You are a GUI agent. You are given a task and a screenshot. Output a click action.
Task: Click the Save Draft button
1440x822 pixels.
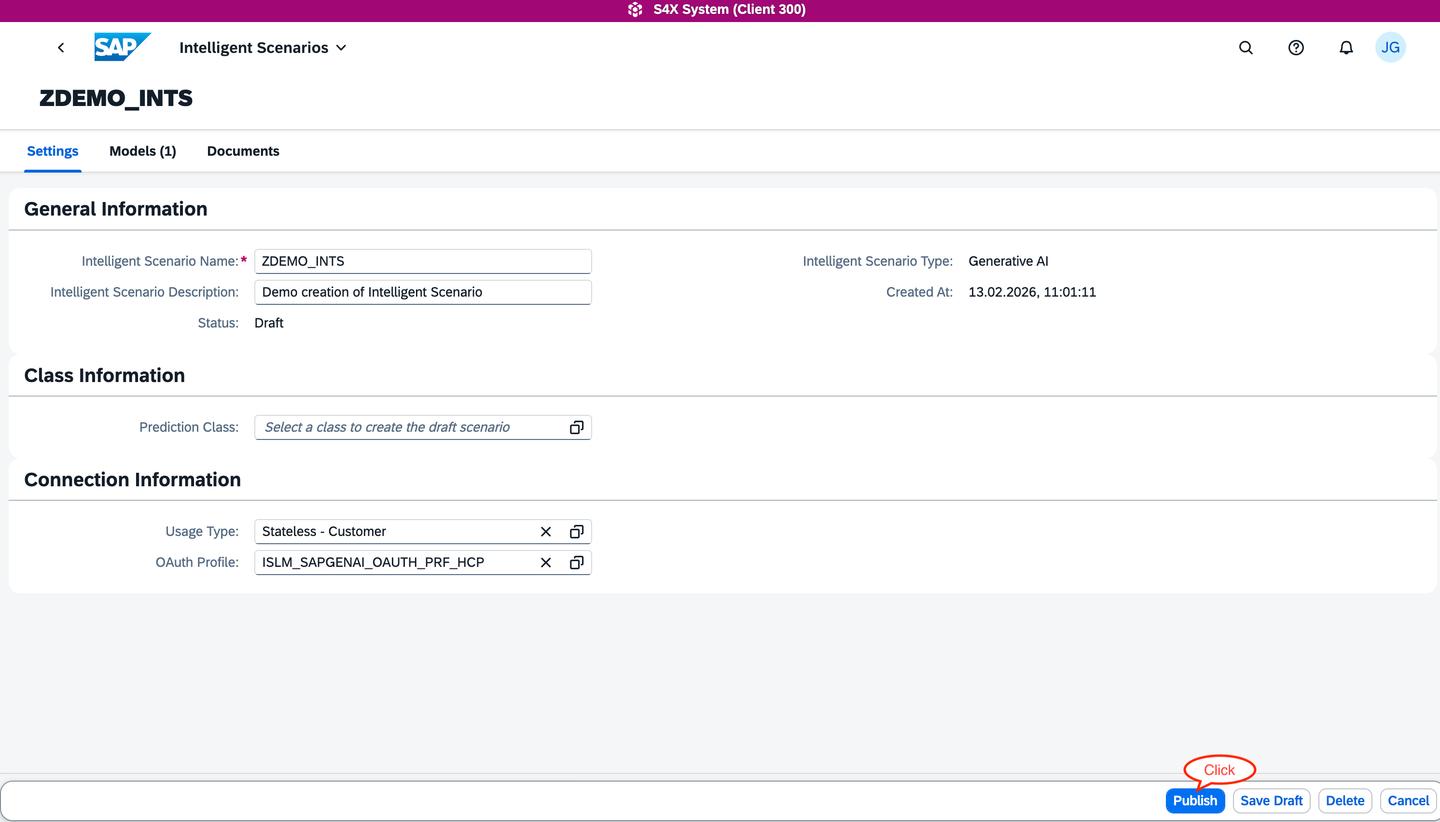1272,801
